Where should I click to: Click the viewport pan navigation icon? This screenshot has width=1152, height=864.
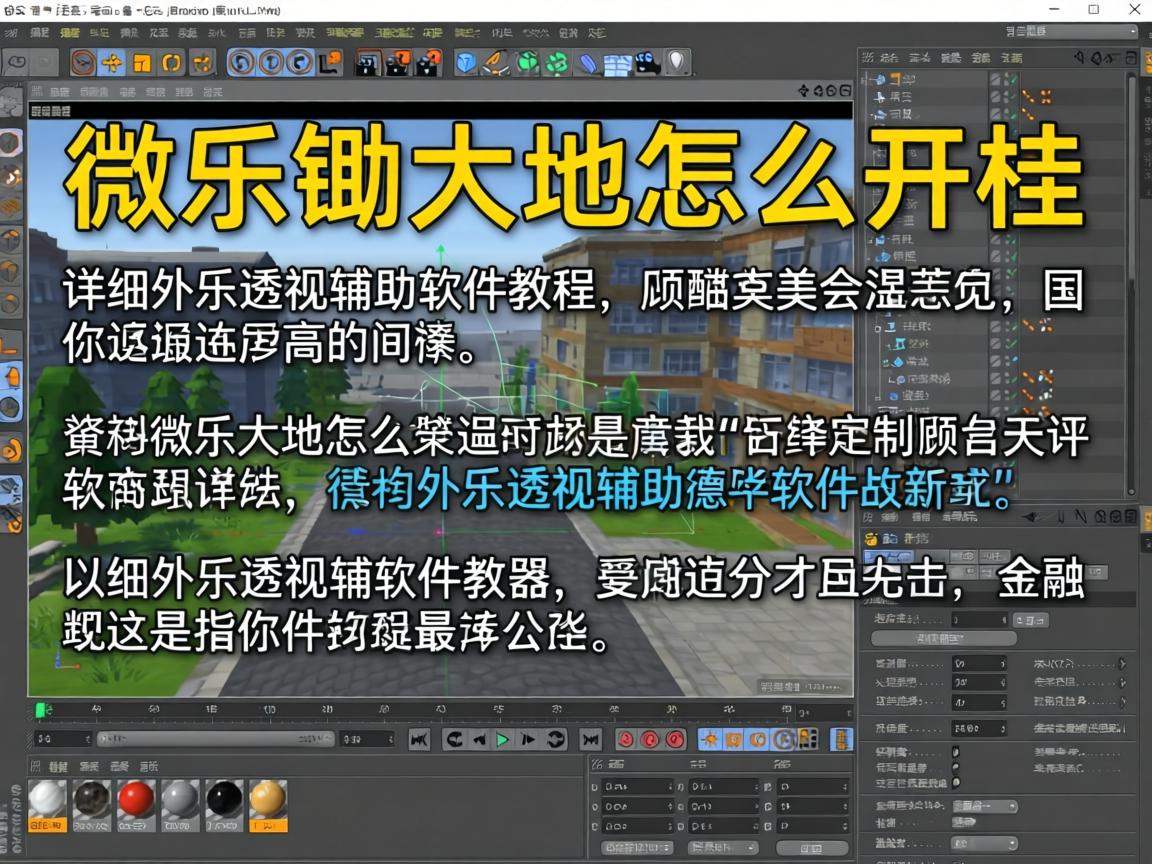(803, 90)
